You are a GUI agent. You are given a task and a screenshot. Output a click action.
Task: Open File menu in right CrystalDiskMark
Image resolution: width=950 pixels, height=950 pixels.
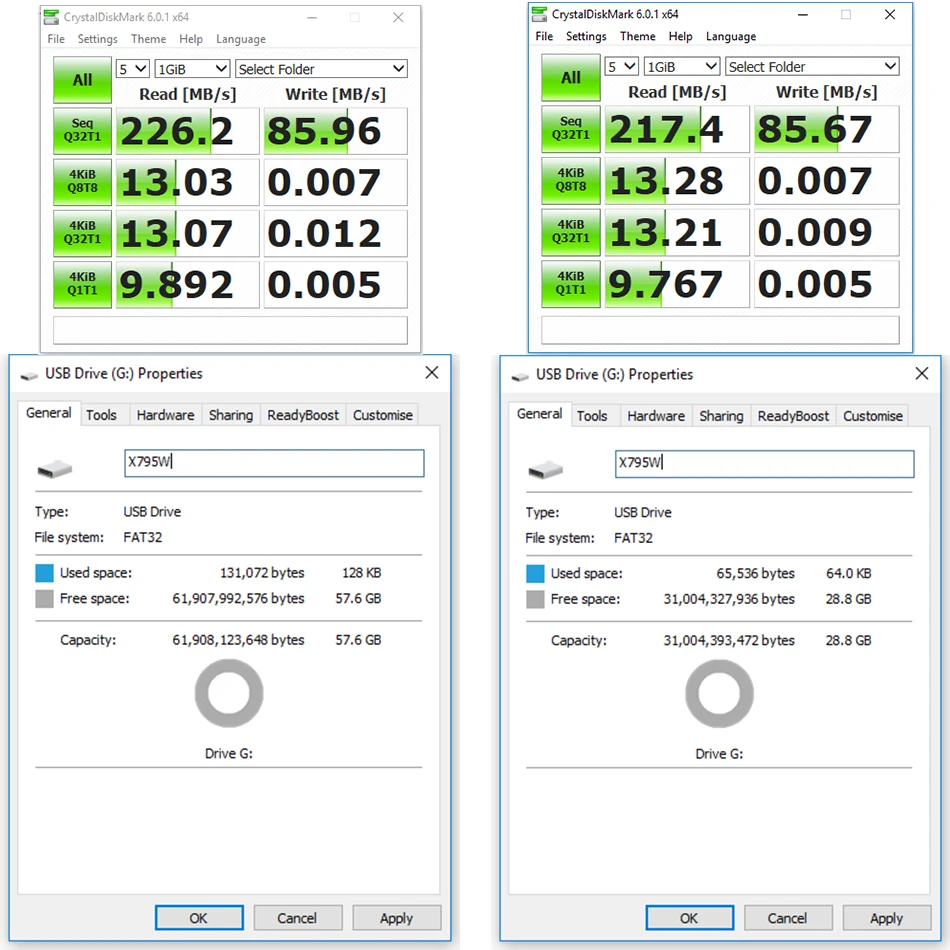click(x=544, y=36)
